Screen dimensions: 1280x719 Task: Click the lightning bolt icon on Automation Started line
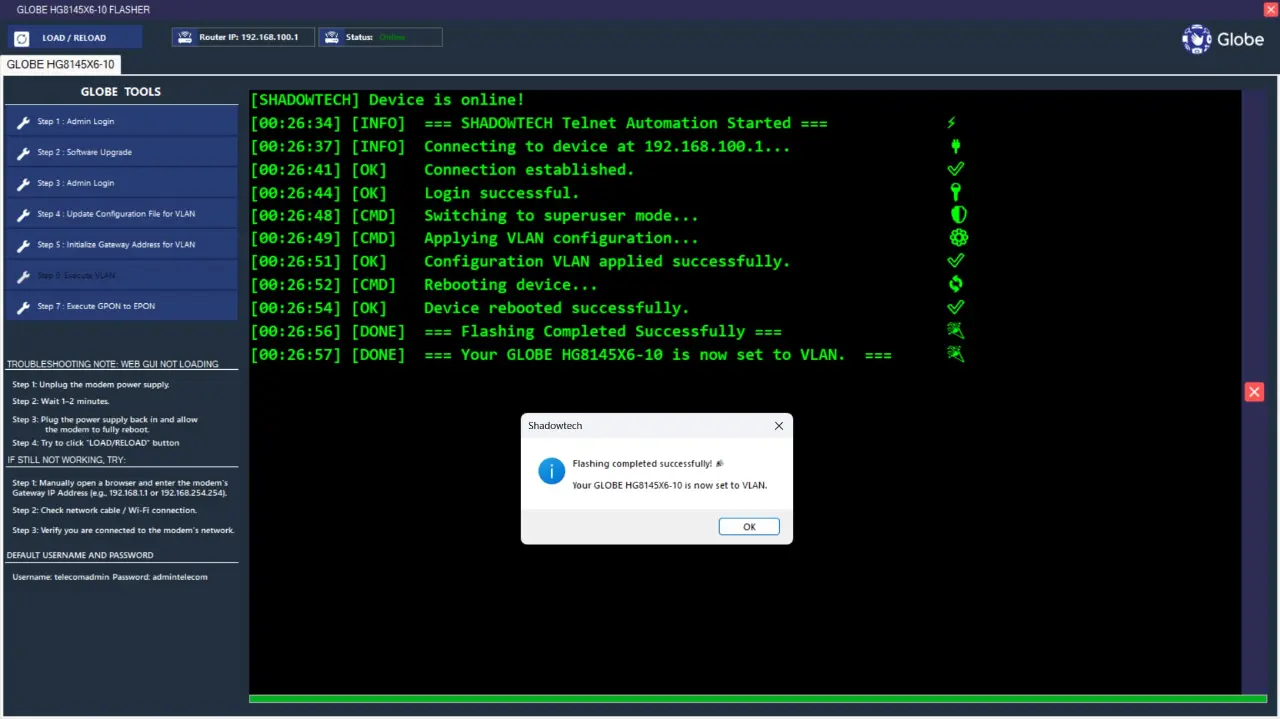(952, 123)
